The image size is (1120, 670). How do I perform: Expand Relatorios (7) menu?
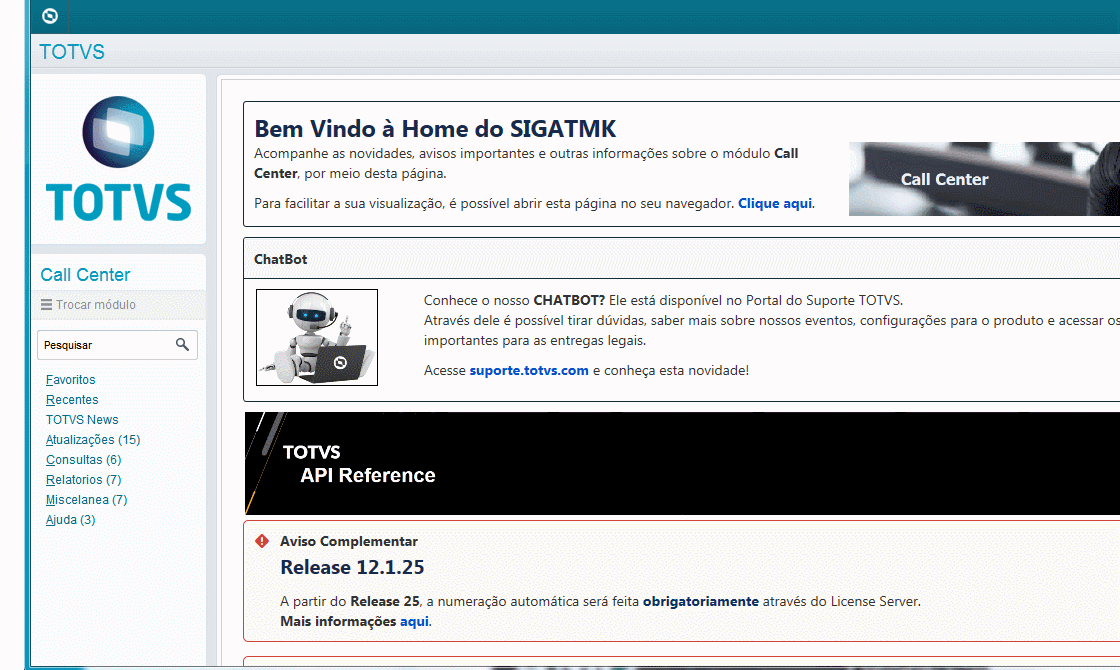[x=84, y=480]
